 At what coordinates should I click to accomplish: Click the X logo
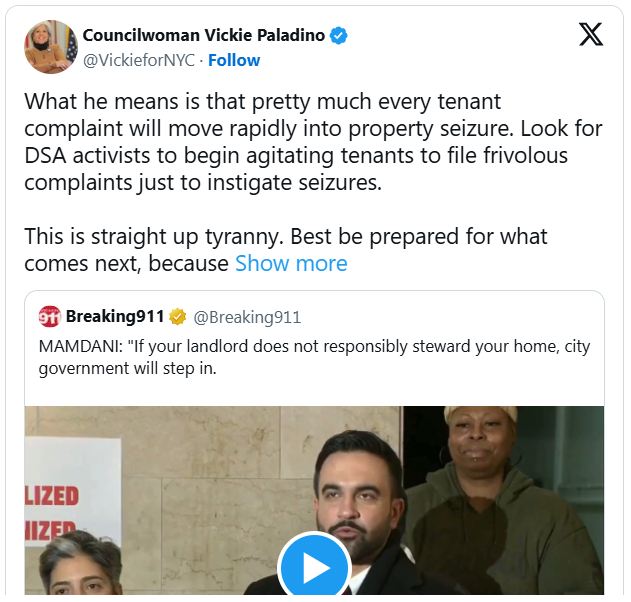click(x=591, y=35)
